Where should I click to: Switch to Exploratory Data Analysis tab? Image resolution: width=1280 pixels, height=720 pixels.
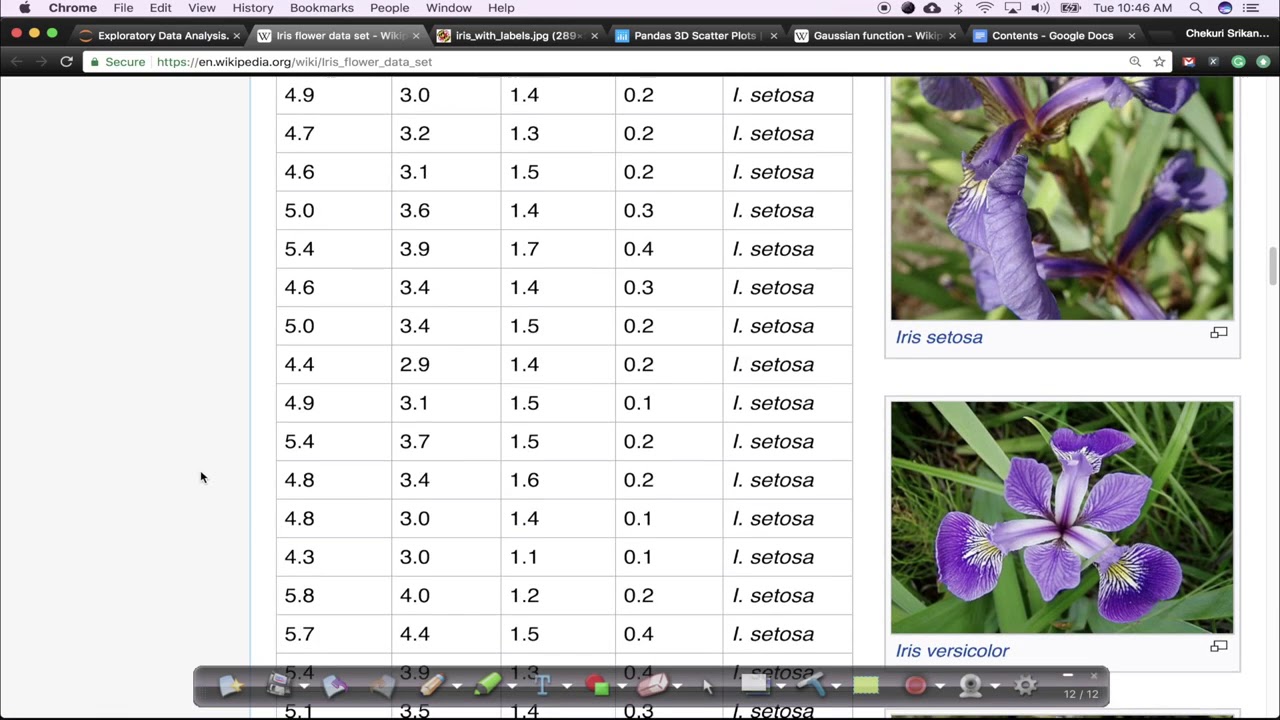click(x=160, y=36)
